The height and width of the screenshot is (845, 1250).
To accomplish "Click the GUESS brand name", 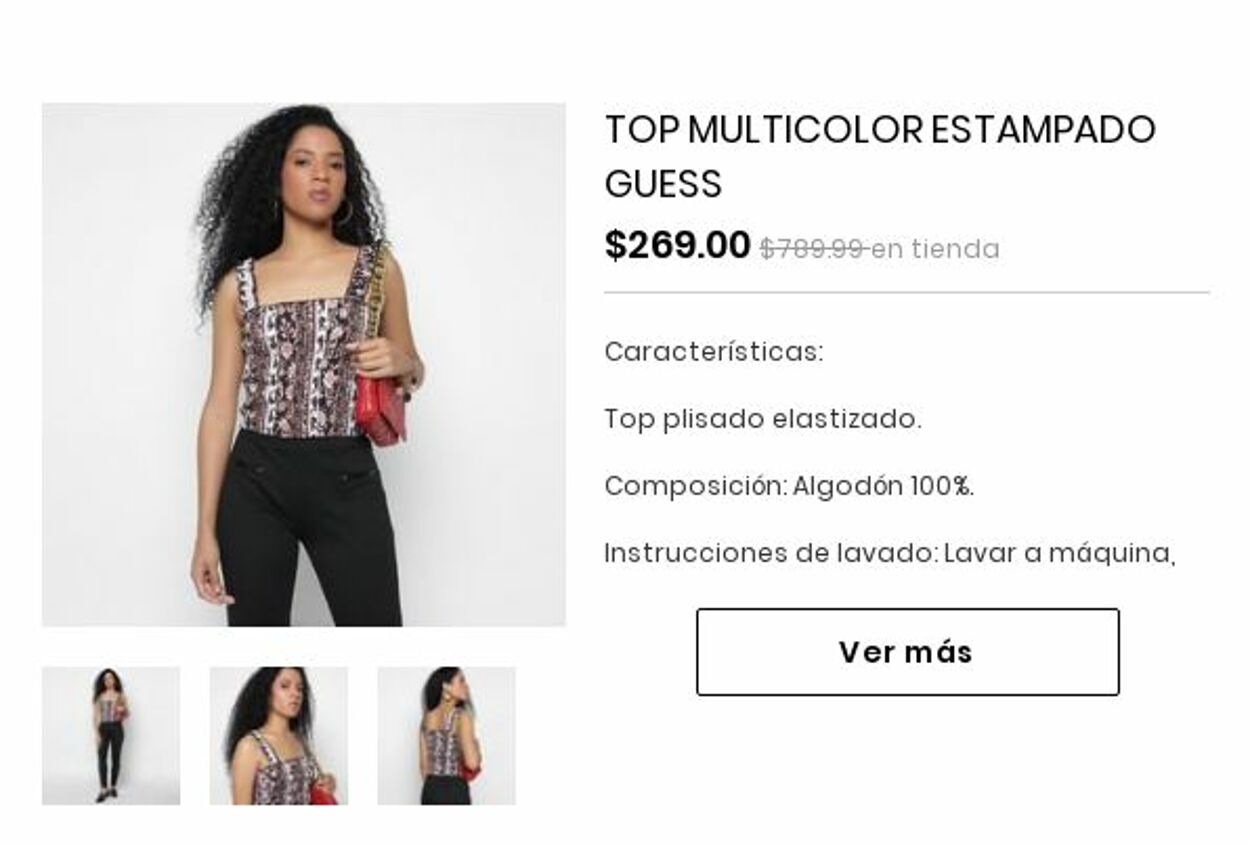I will (x=663, y=184).
